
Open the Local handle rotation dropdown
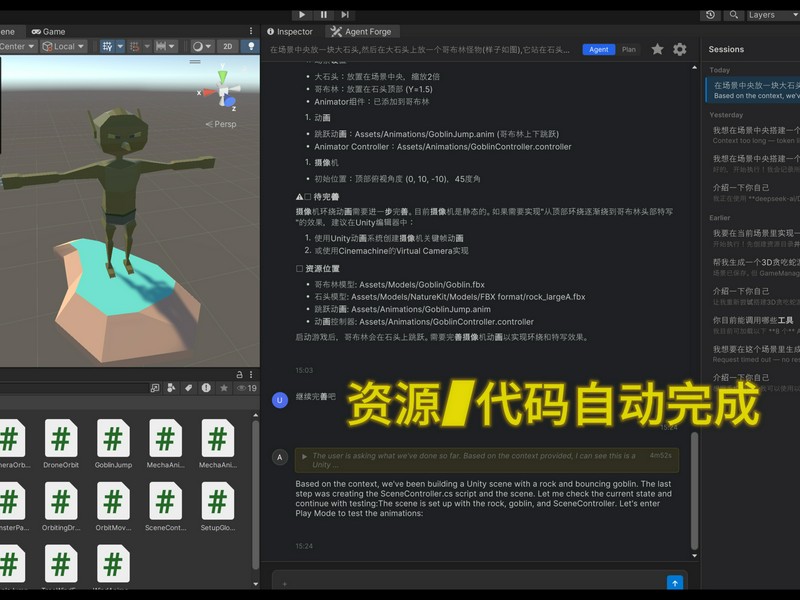point(63,46)
